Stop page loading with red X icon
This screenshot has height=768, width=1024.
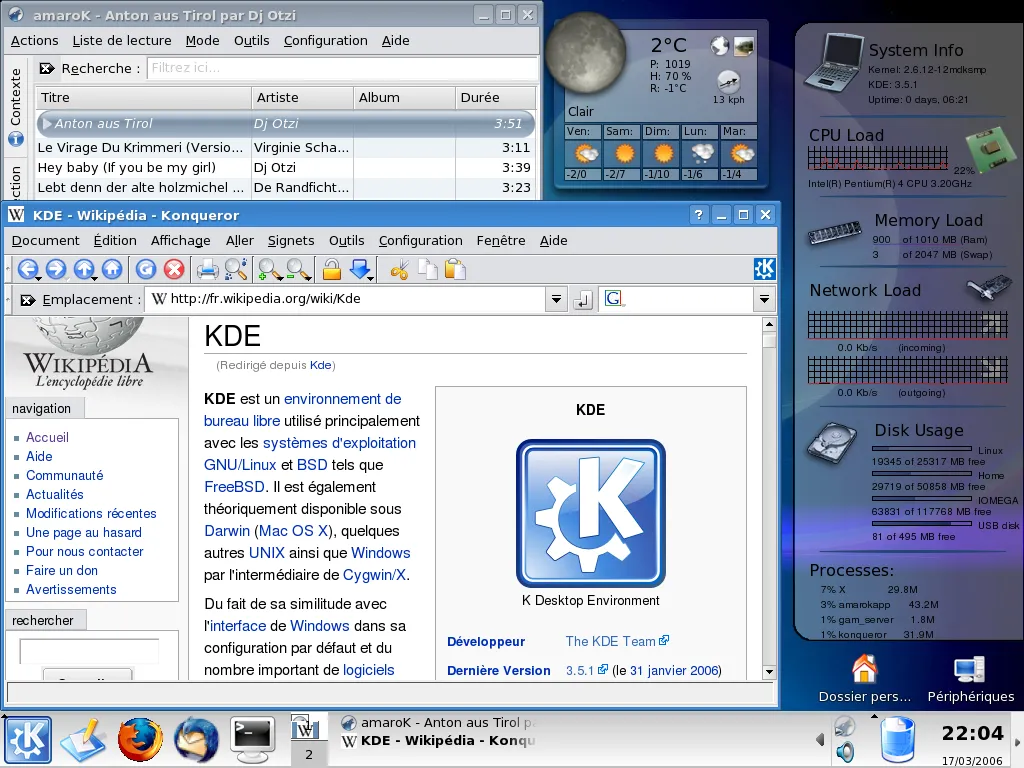coord(174,269)
